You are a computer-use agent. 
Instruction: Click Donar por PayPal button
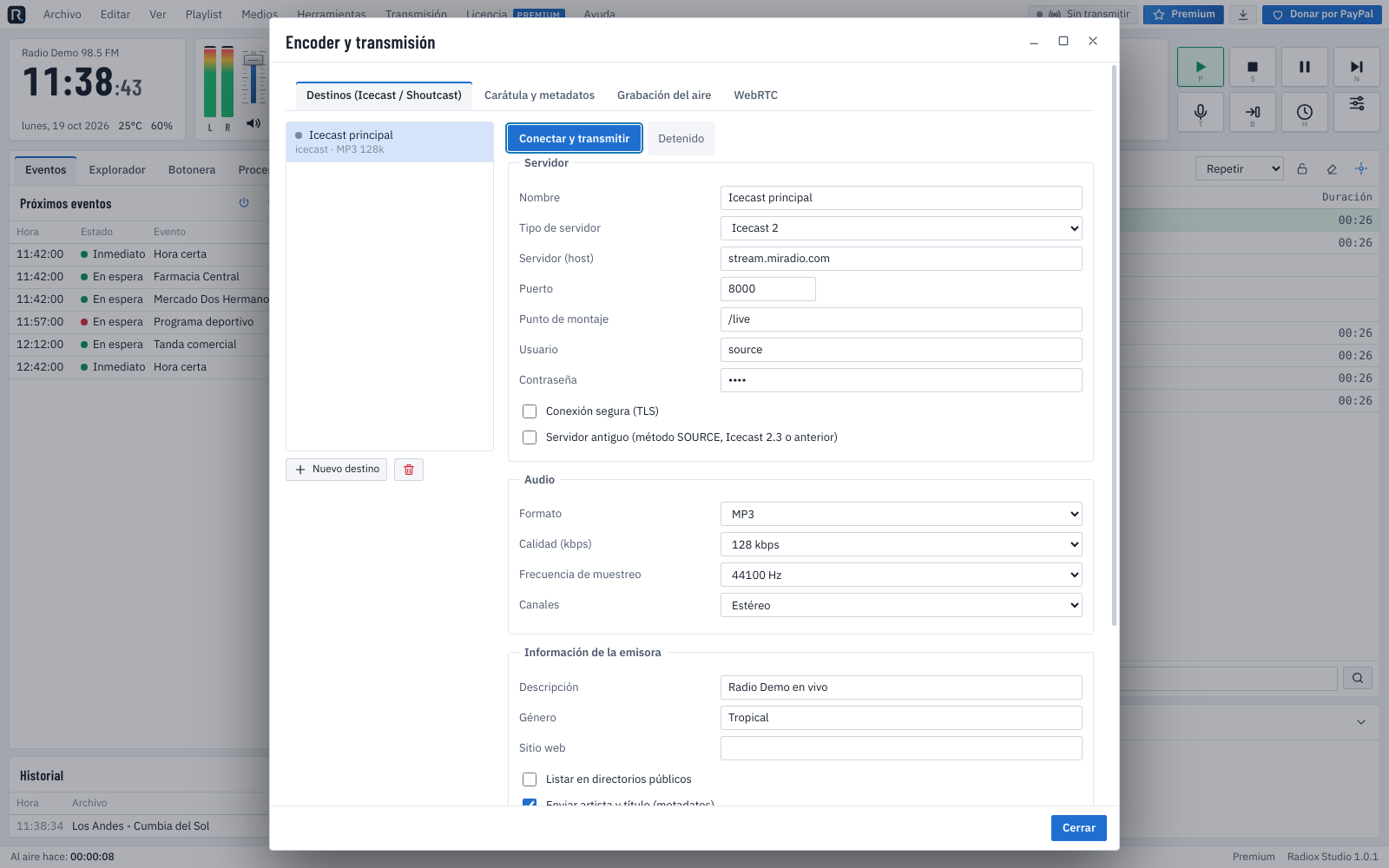click(x=1321, y=15)
